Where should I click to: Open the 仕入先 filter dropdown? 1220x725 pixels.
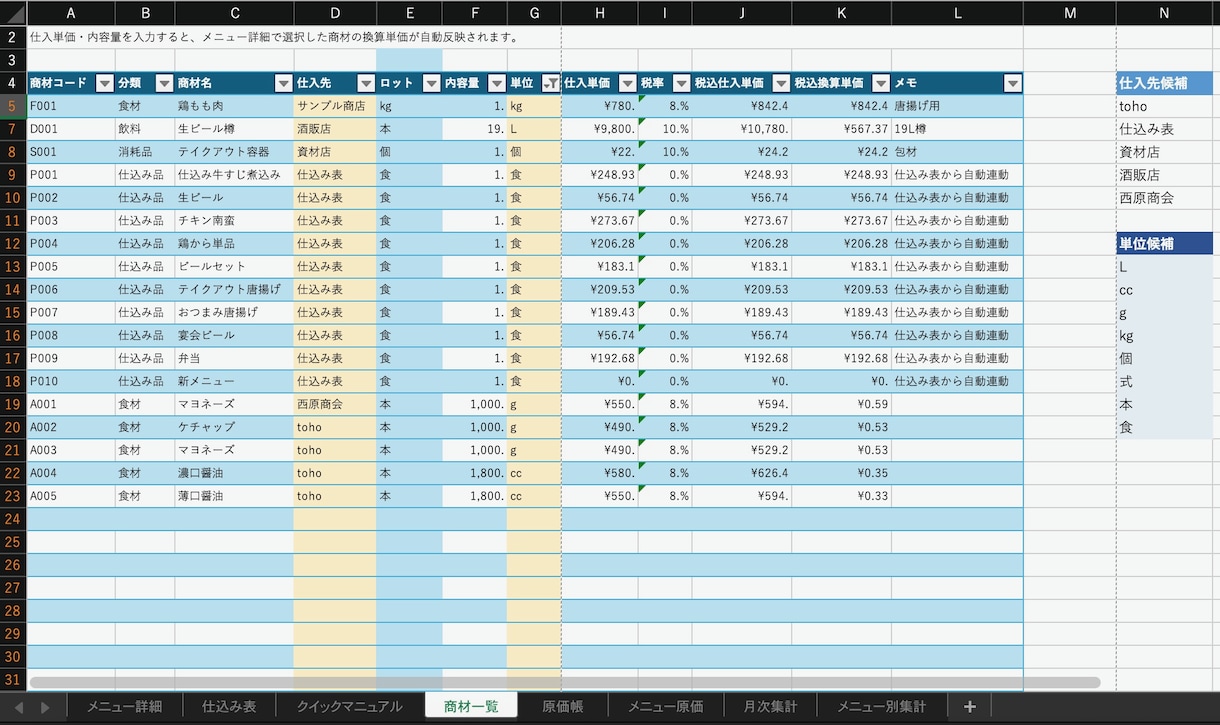pos(366,84)
